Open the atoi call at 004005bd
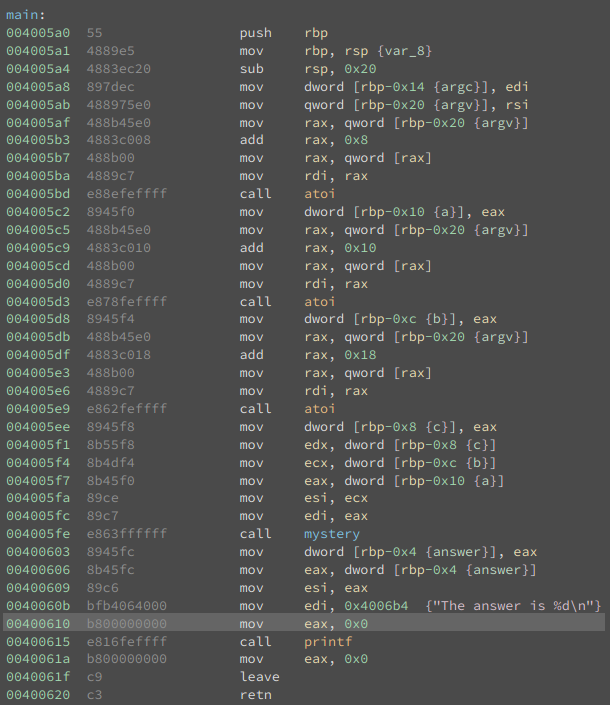 320,194
